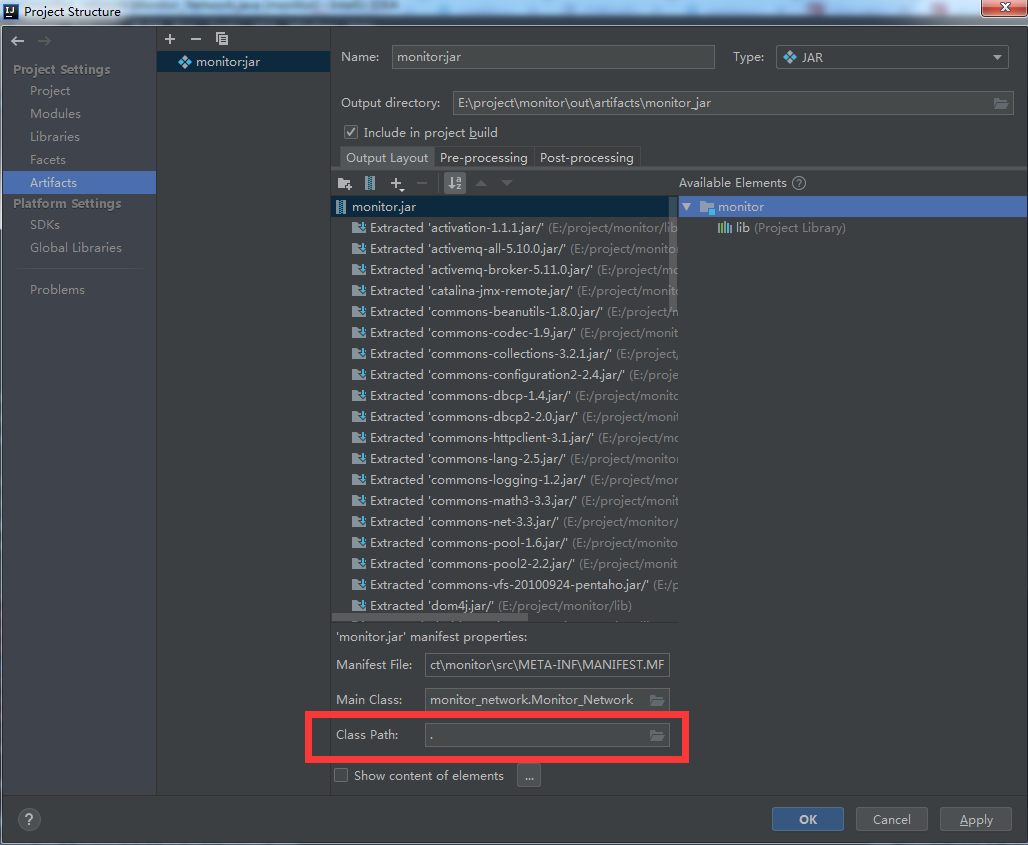Select Extracted 'commons-collections-3.2.1.jar/' entry
Image resolution: width=1028 pixels, height=845 pixels.
(x=514, y=353)
